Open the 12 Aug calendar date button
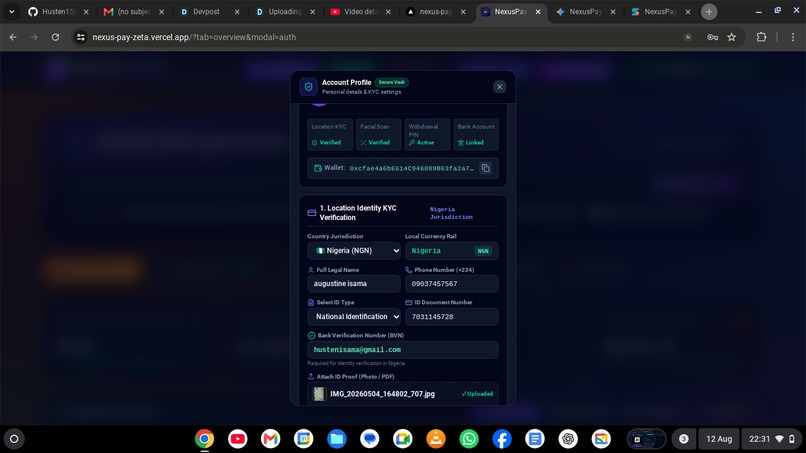The height and width of the screenshot is (453, 806). coord(719,439)
